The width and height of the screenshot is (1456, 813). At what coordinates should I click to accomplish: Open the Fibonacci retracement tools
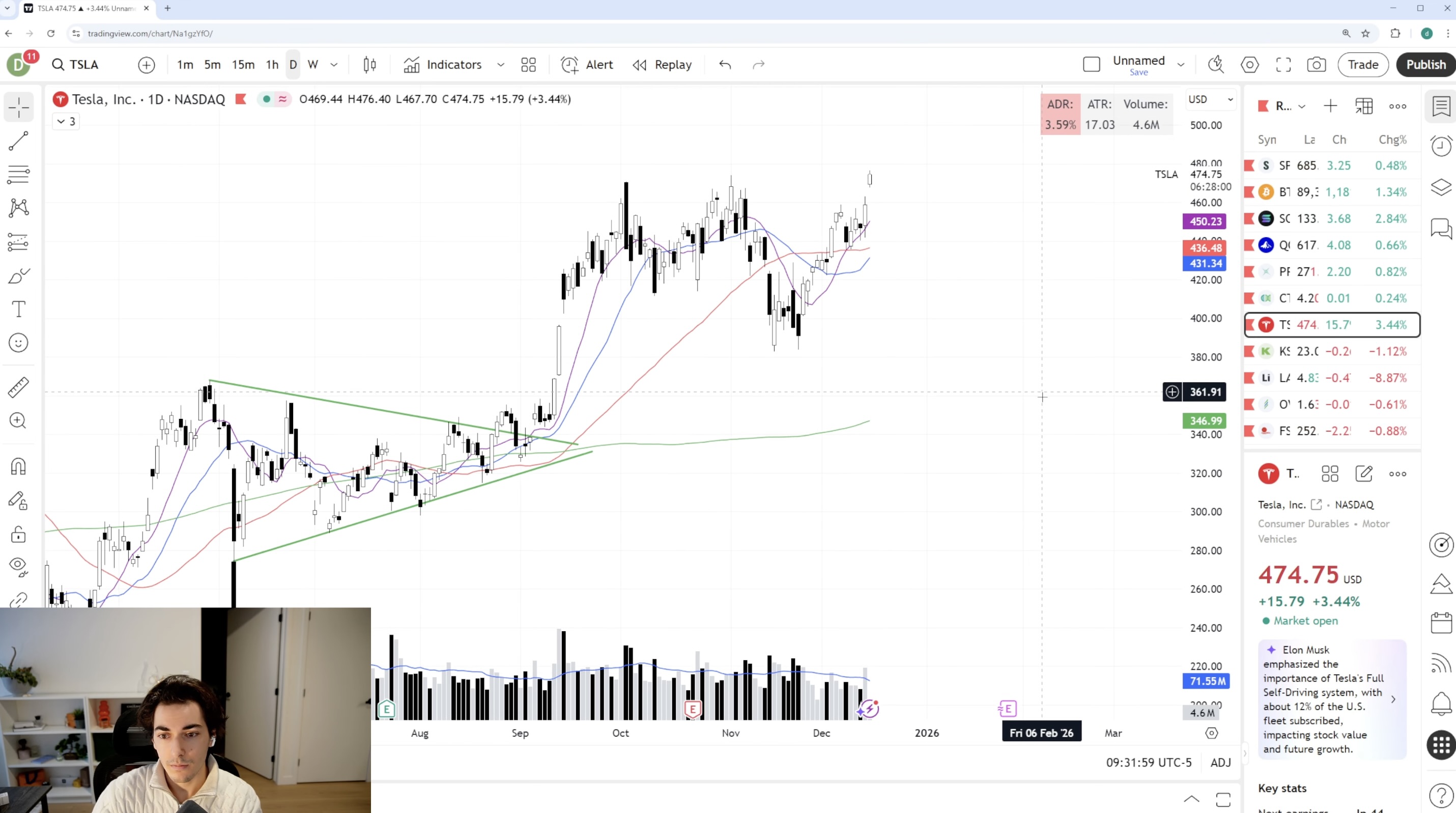(x=18, y=175)
